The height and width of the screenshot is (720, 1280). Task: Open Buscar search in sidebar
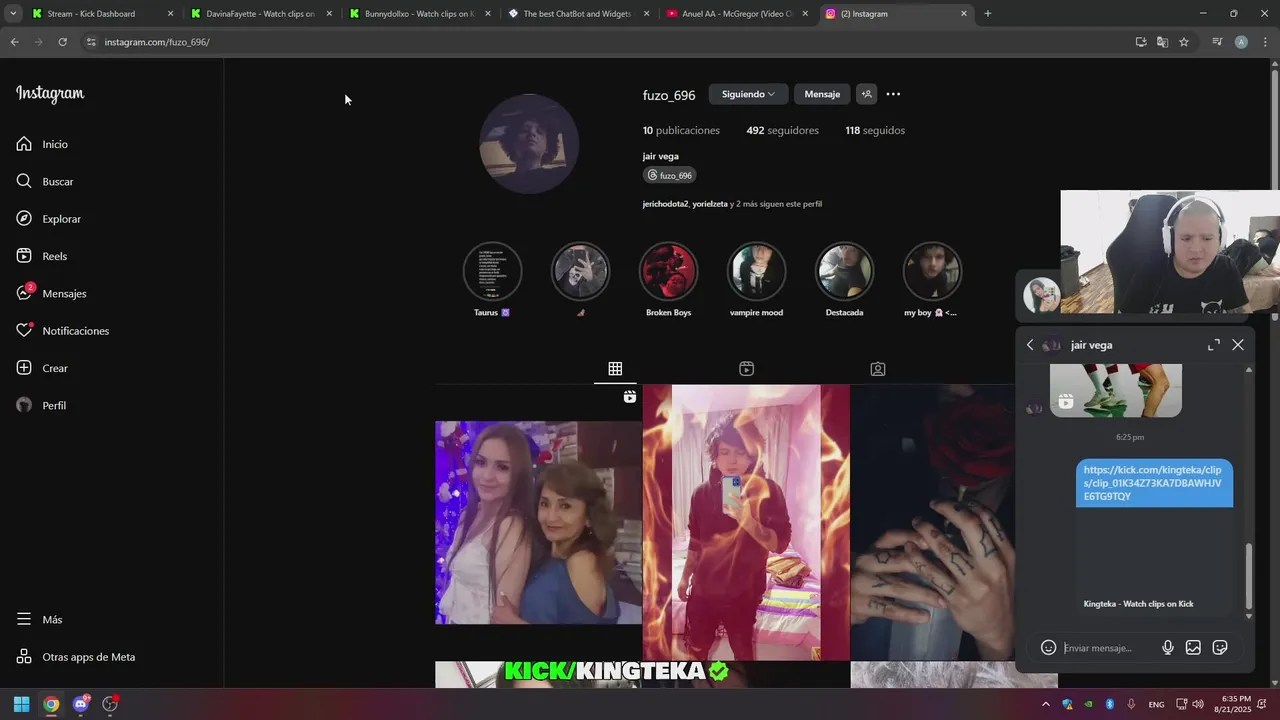[45, 181]
